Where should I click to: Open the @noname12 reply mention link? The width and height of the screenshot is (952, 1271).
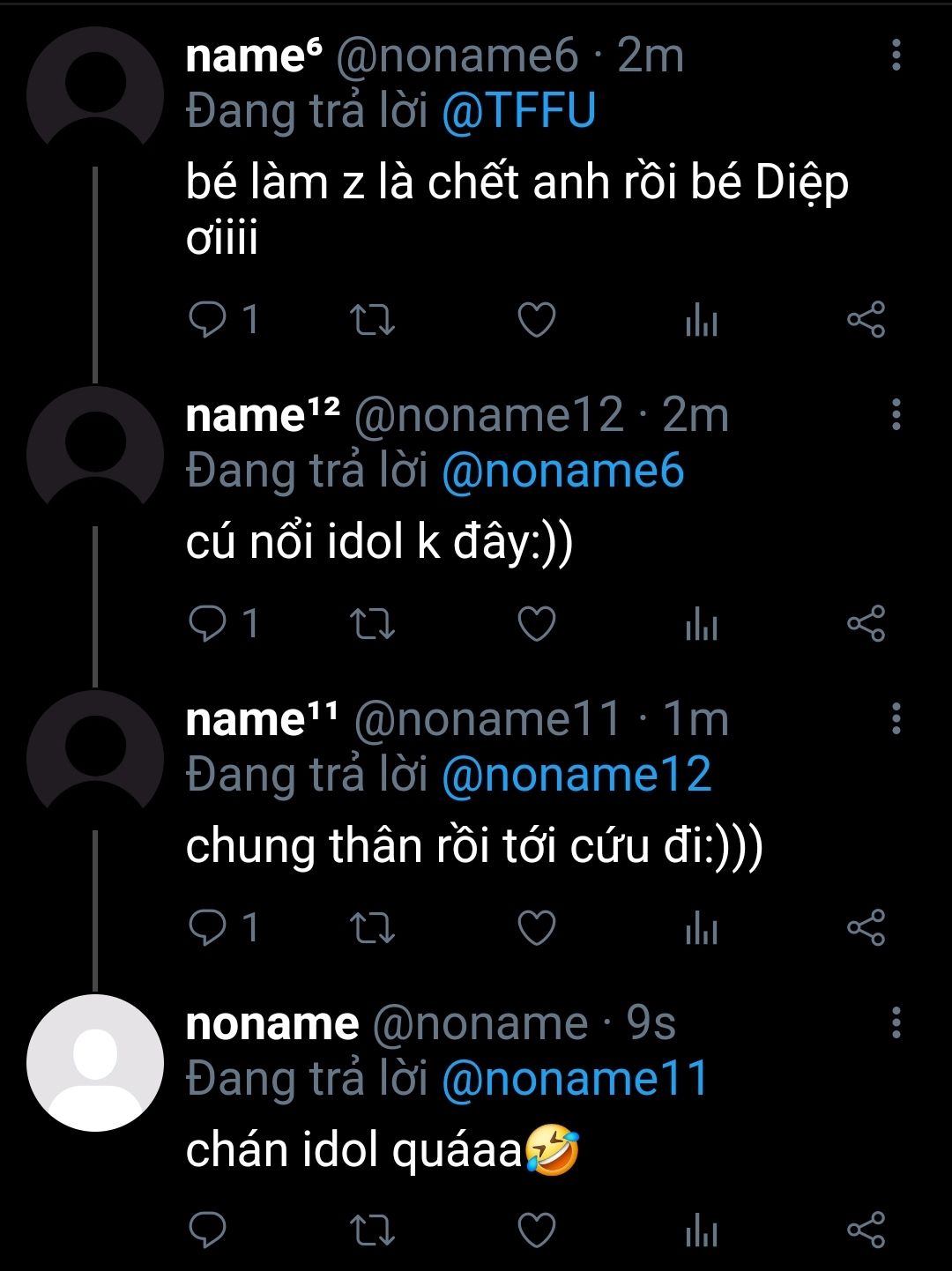[x=576, y=775]
